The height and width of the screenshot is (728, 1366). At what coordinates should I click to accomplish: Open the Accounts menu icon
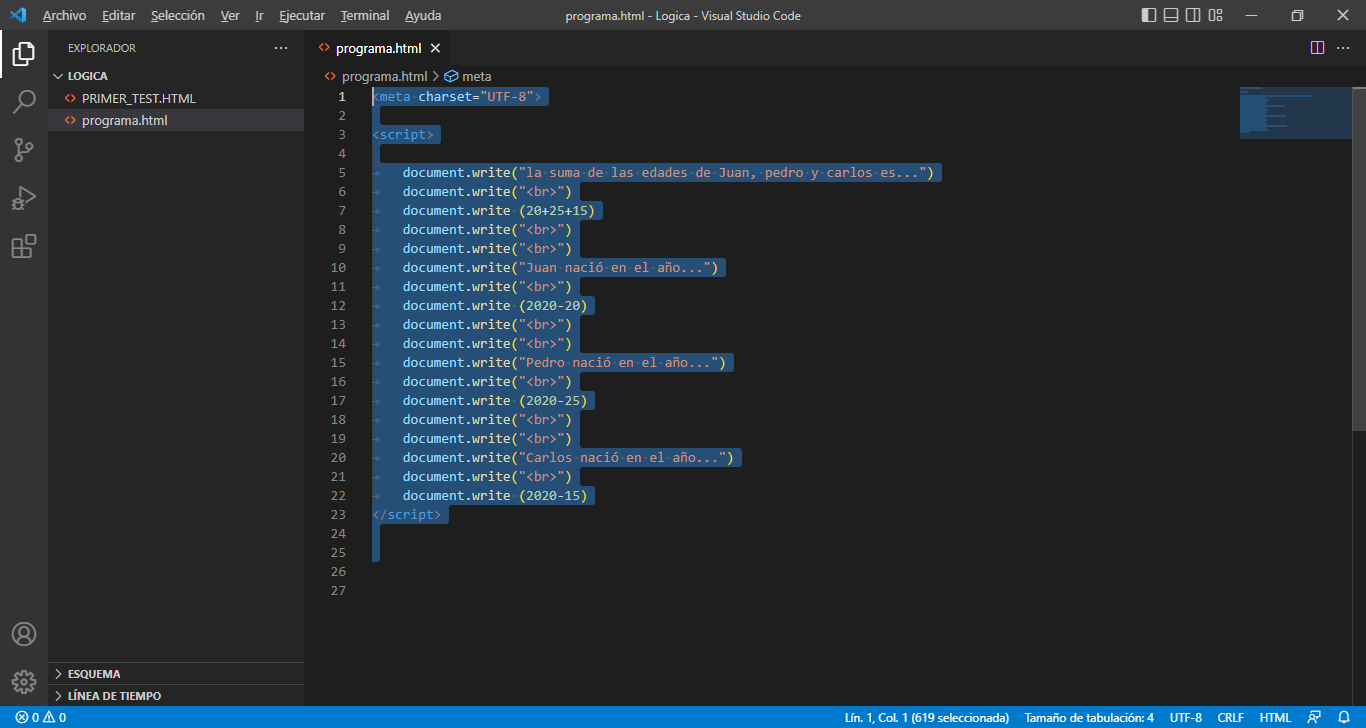pos(24,634)
